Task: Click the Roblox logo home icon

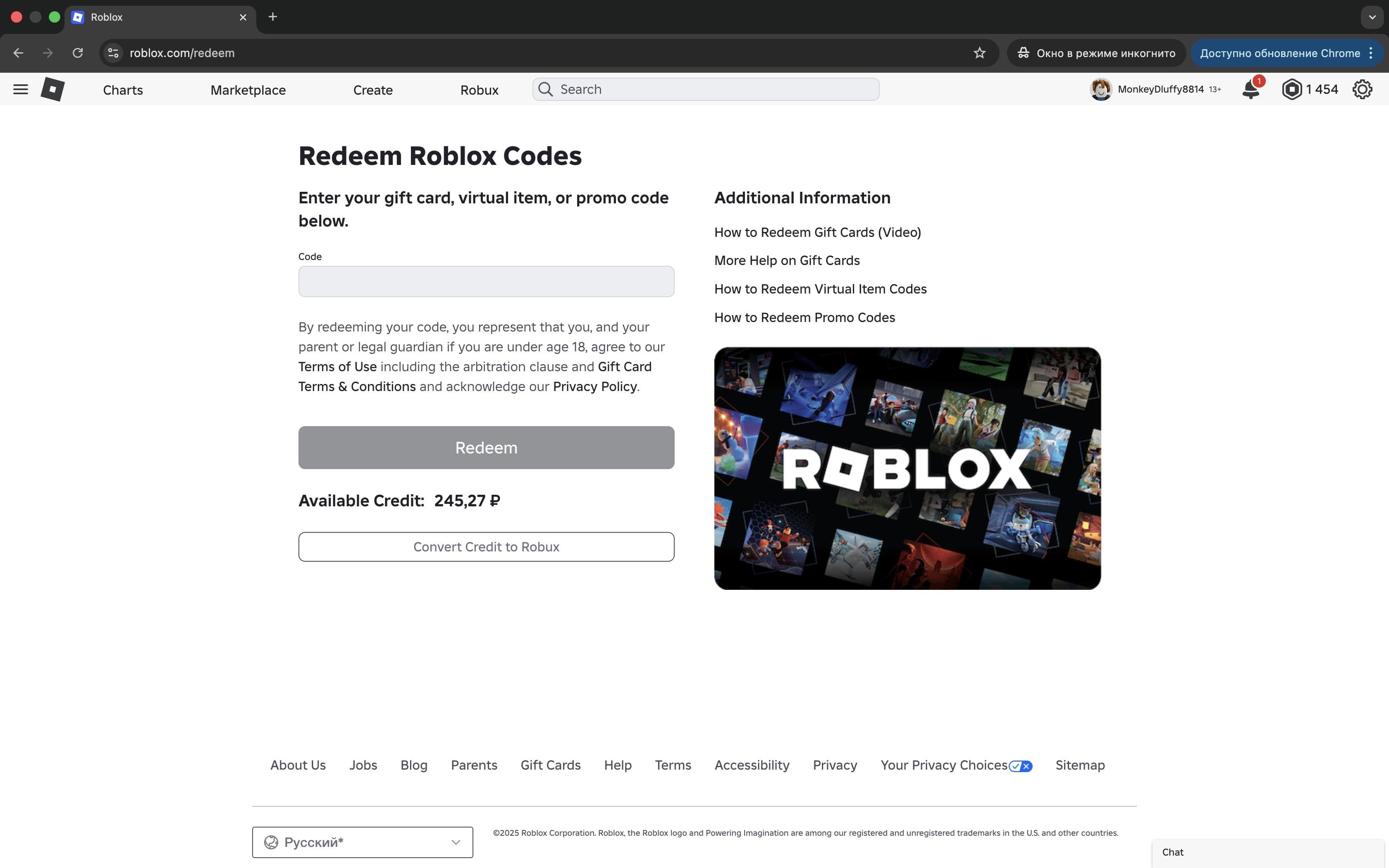Action: (x=52, y=89)
